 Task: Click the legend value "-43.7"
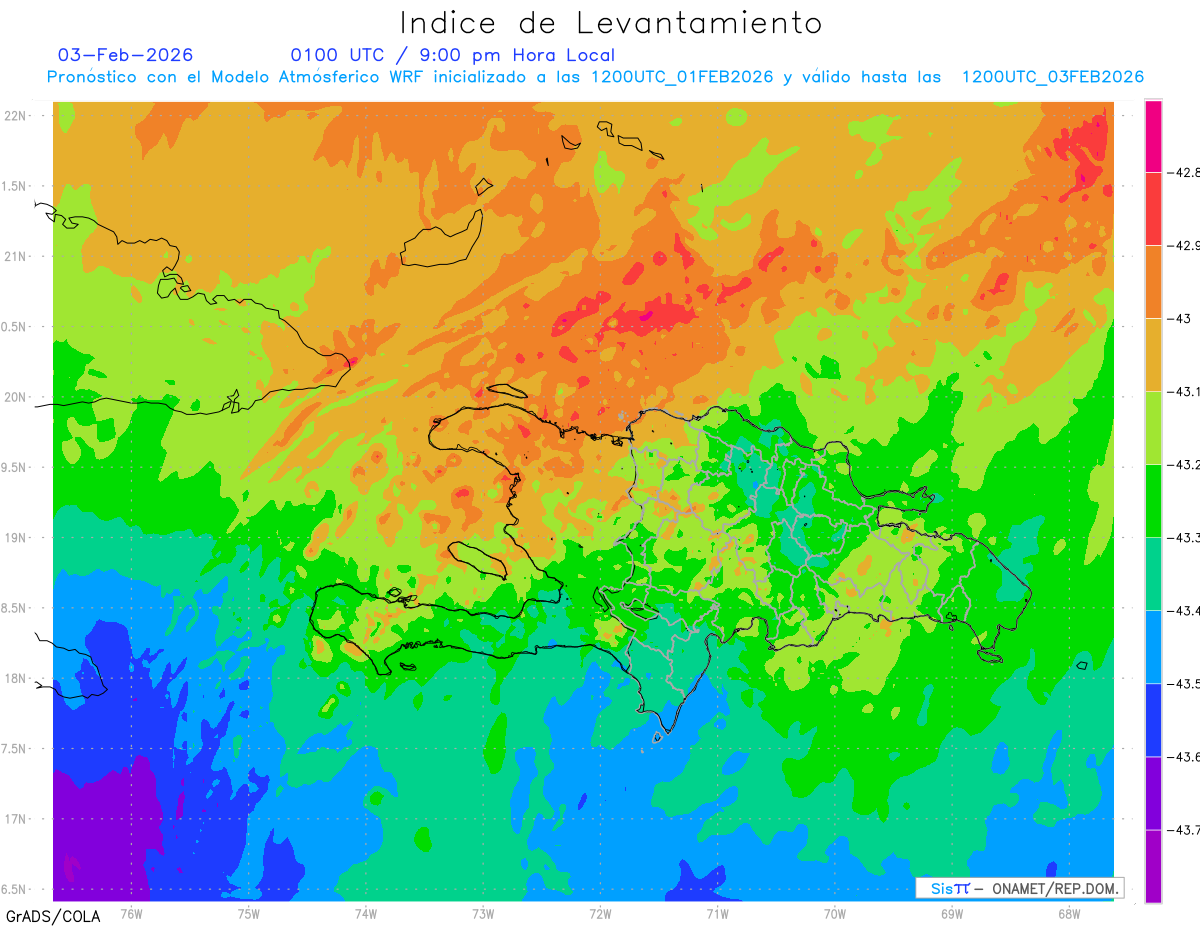point(1183,830)
